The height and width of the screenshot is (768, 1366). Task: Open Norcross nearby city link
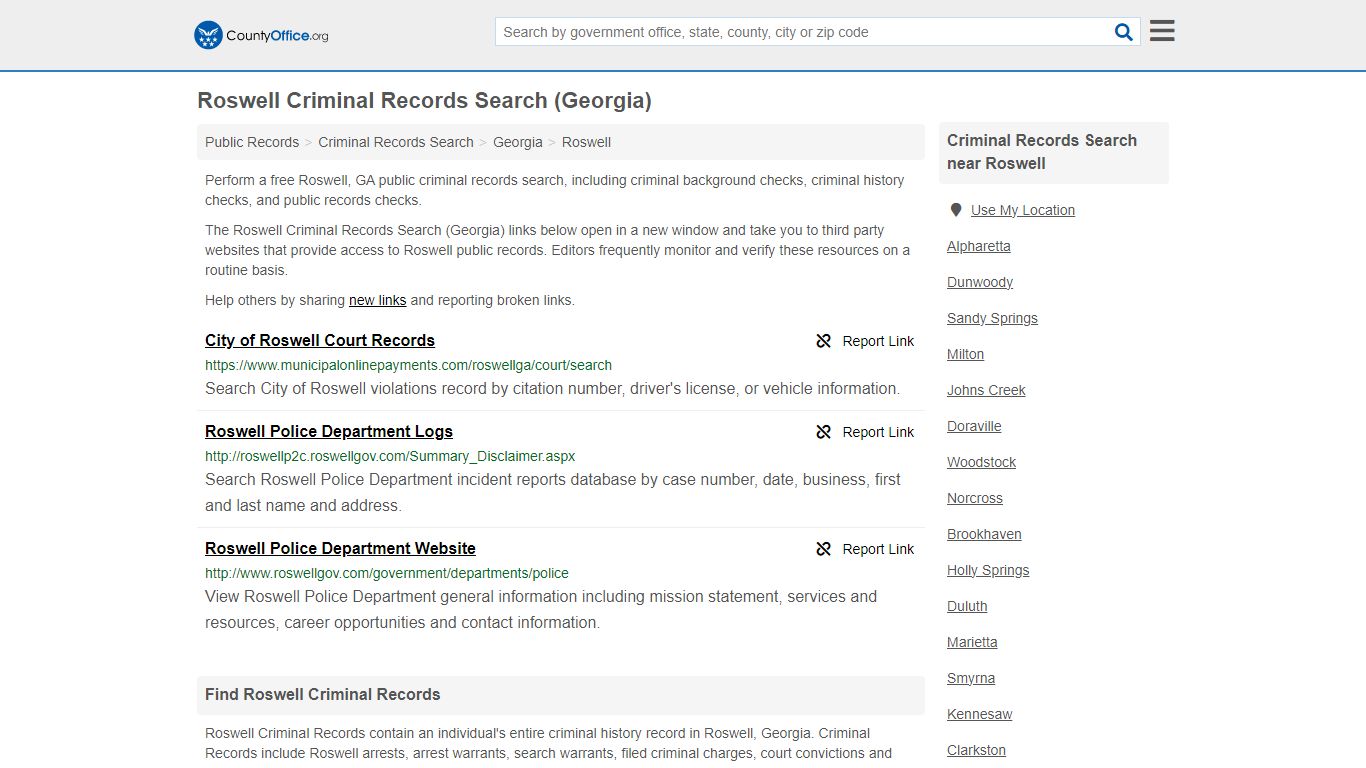point(975,498)
